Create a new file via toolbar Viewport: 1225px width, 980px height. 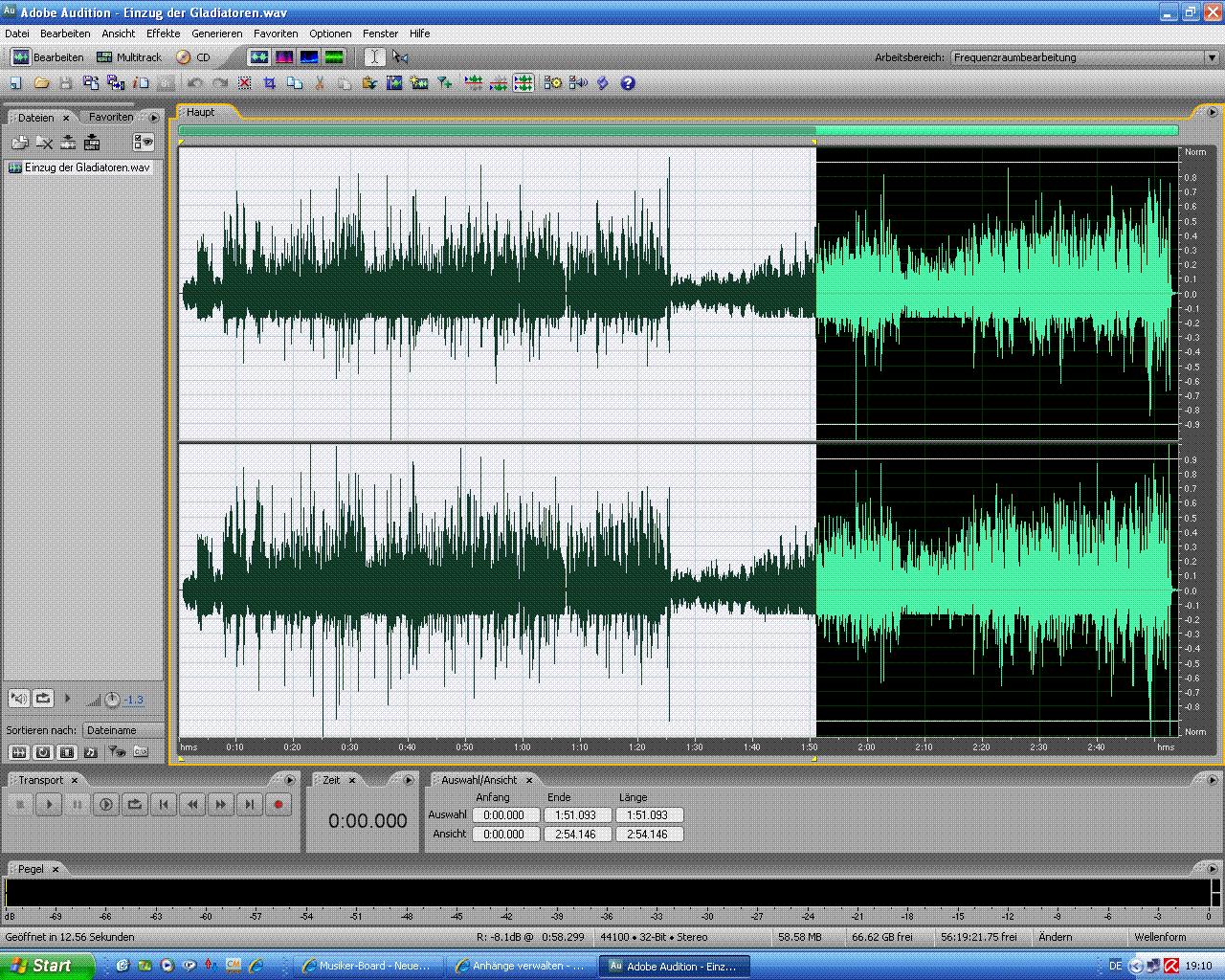tap(16, 83)
